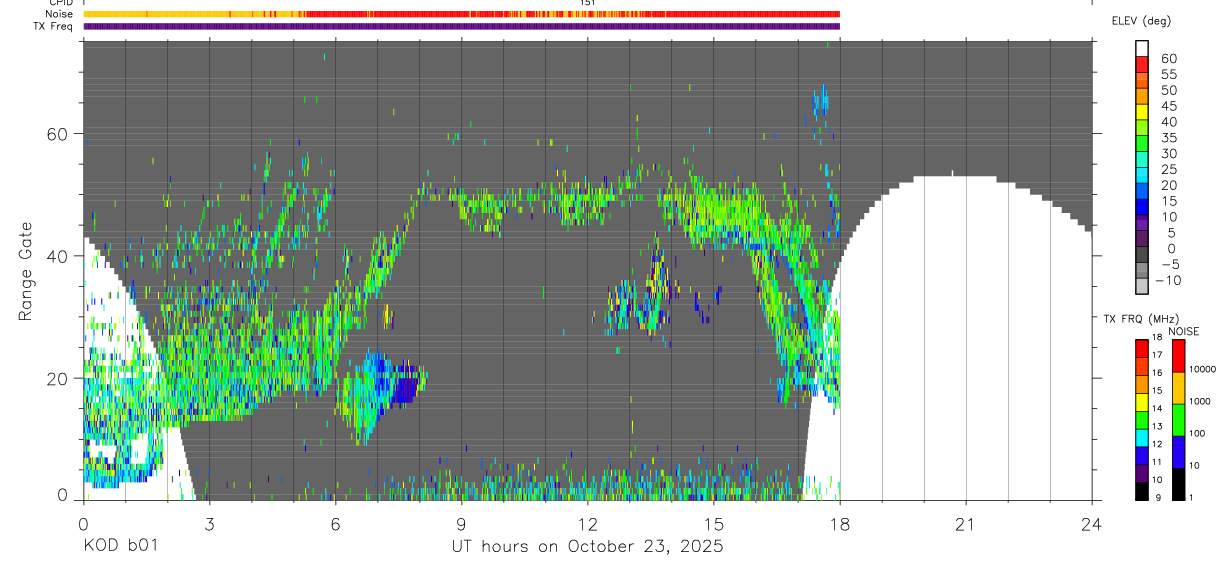The image size is (1228, 567).
Task: Click the purple TX Freq strip above the plot
Action: coord(461,26)
